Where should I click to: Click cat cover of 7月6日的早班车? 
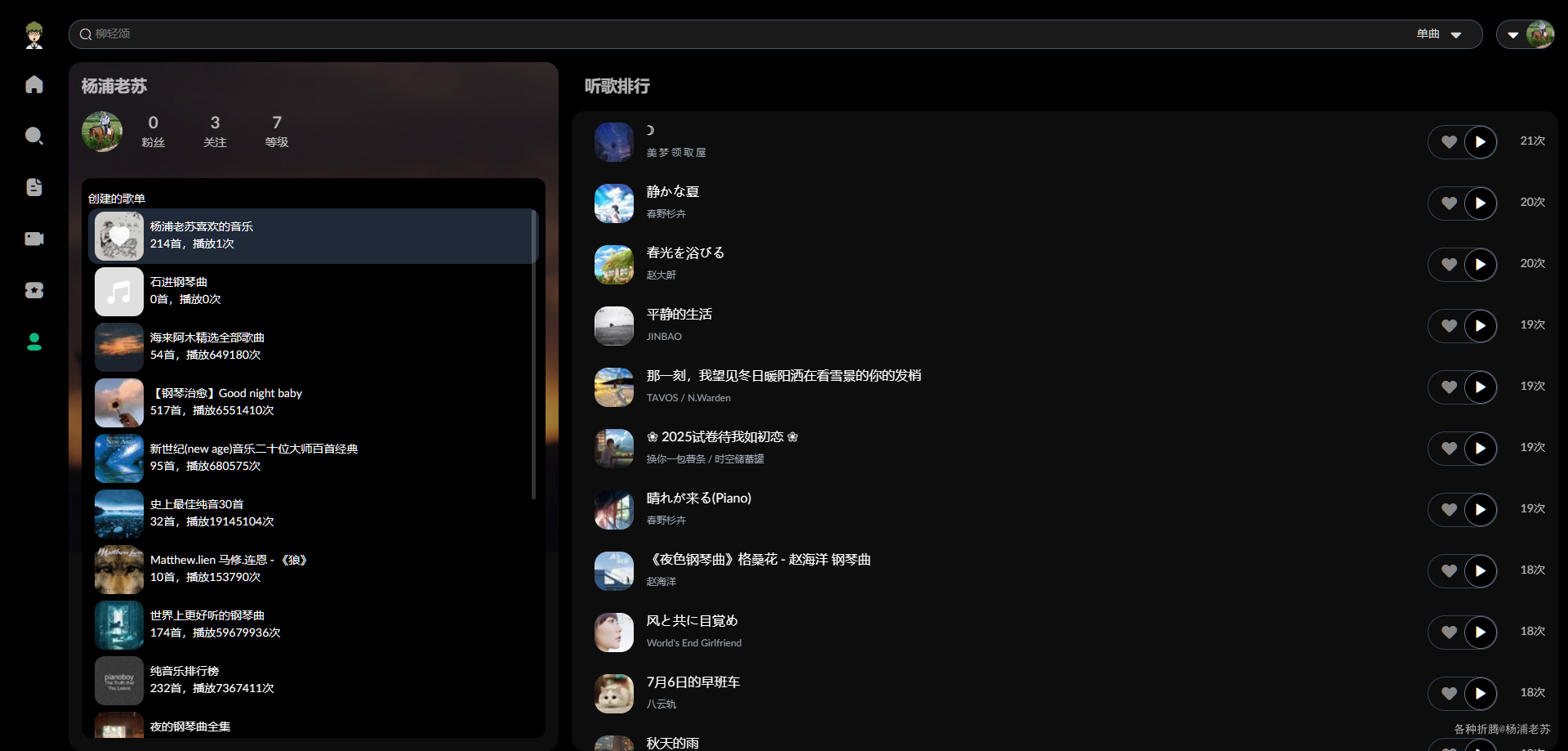click(614, 694)
